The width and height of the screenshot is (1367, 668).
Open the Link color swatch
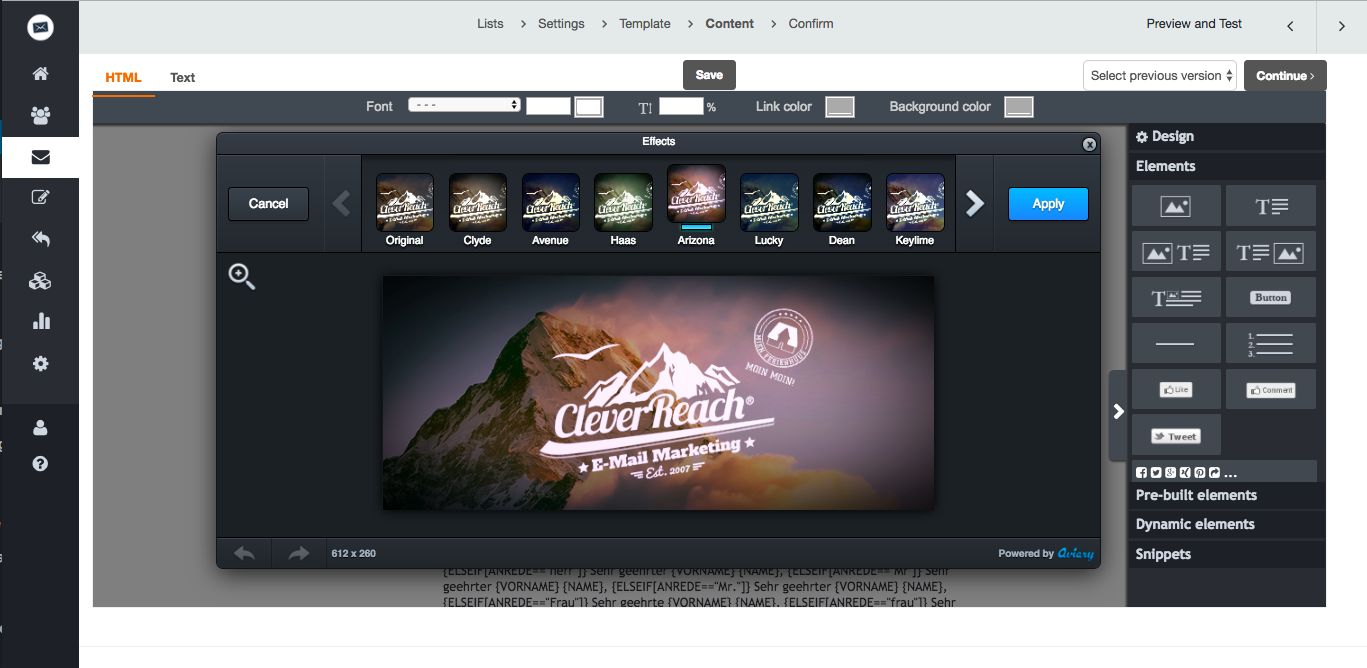(x=840, y=107)
